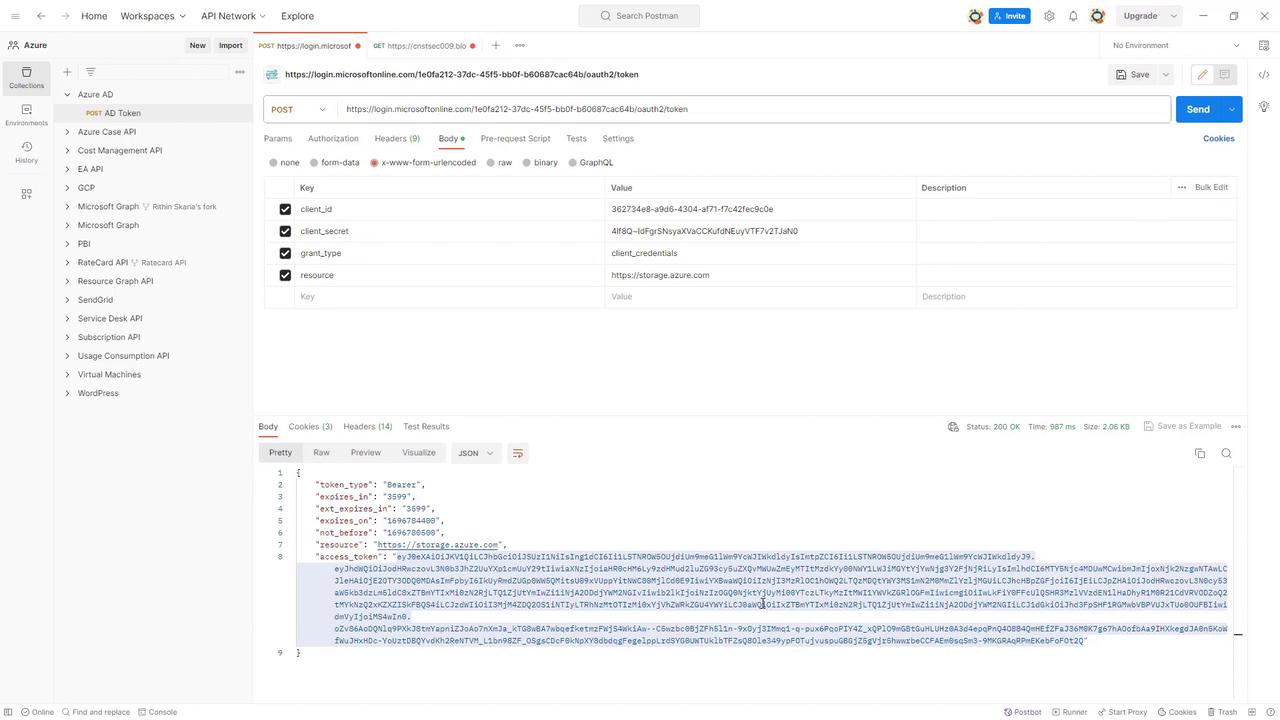Open response more options ellipsis

pos(1236,427)
